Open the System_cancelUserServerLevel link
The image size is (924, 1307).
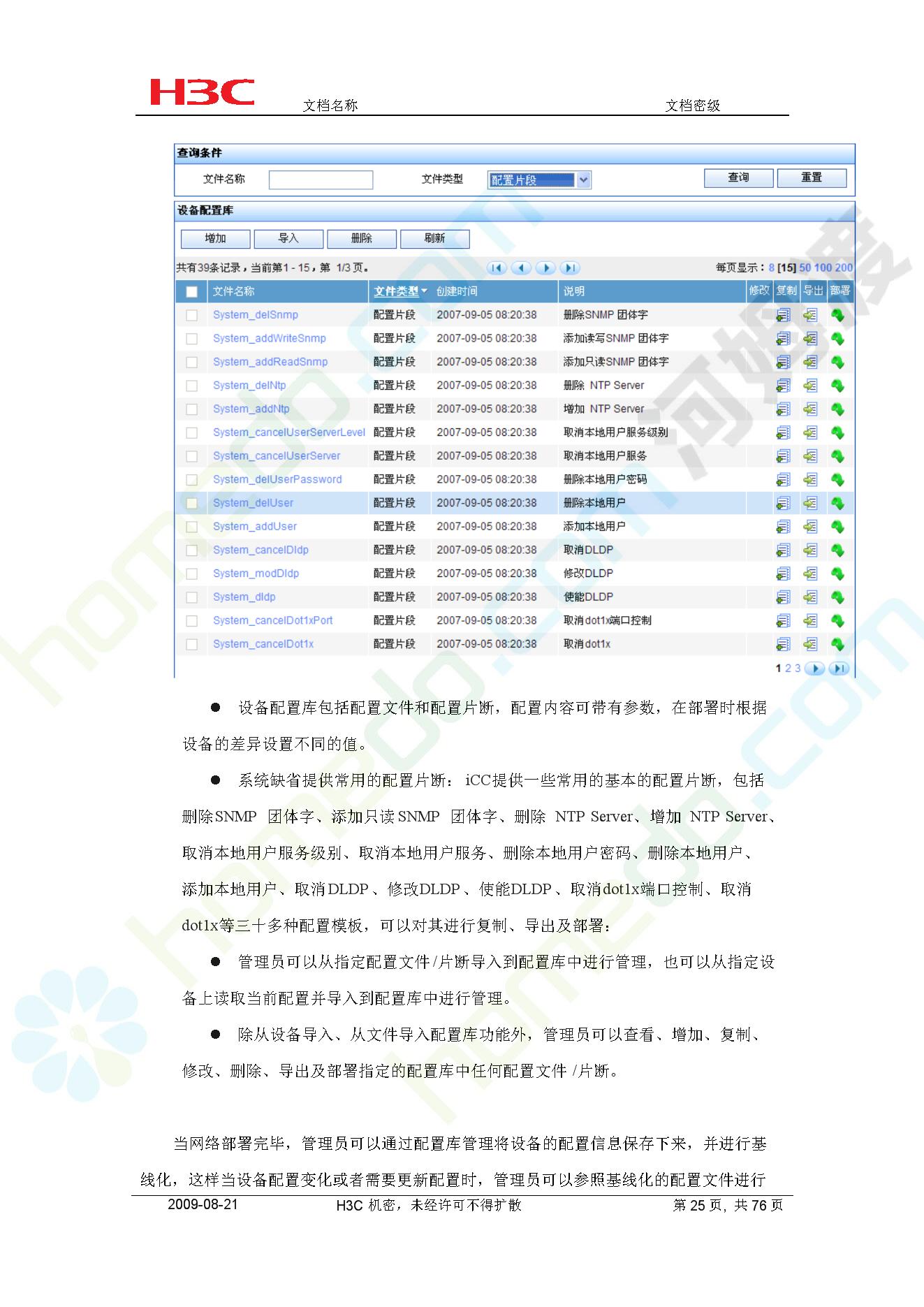coord(289,432)
